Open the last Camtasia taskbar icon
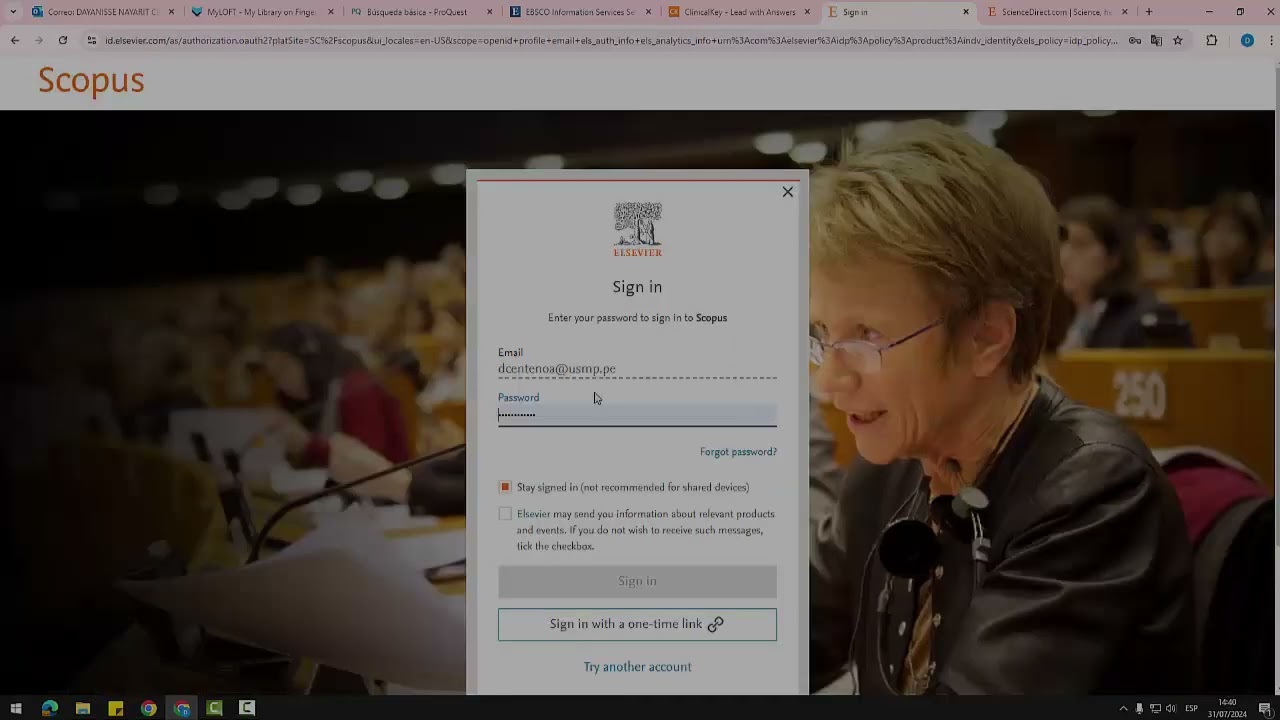The width and height of the screenshot is (1280, 720). (x=247, y=708)
